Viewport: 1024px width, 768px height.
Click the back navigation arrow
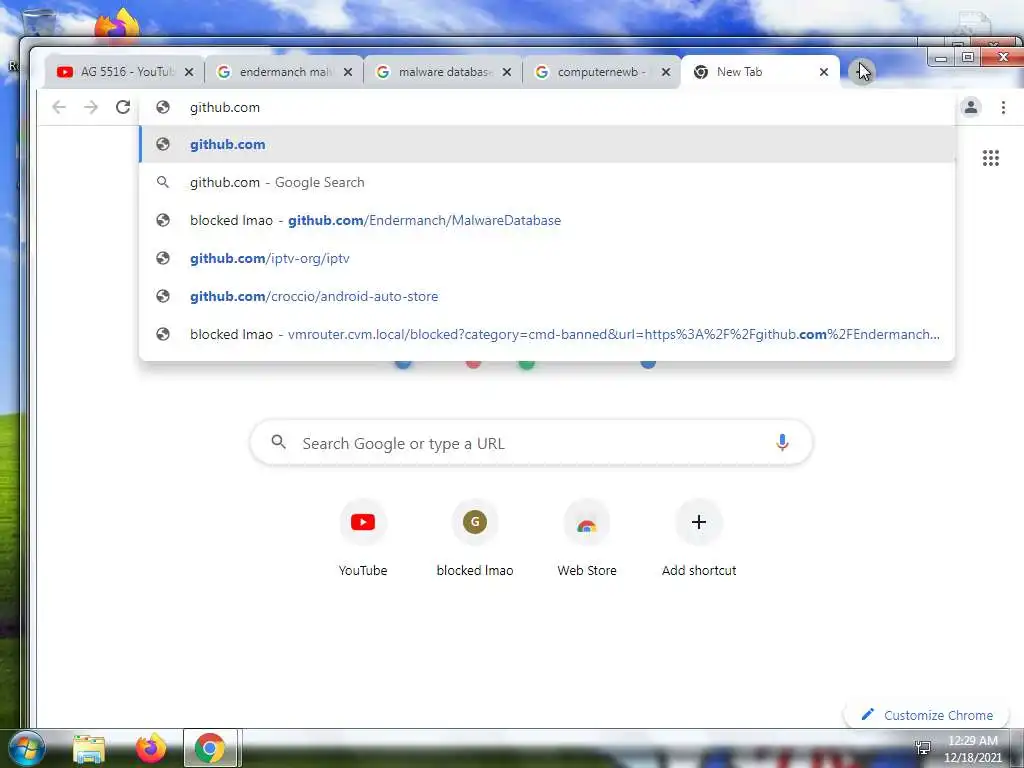coord(59,107)
